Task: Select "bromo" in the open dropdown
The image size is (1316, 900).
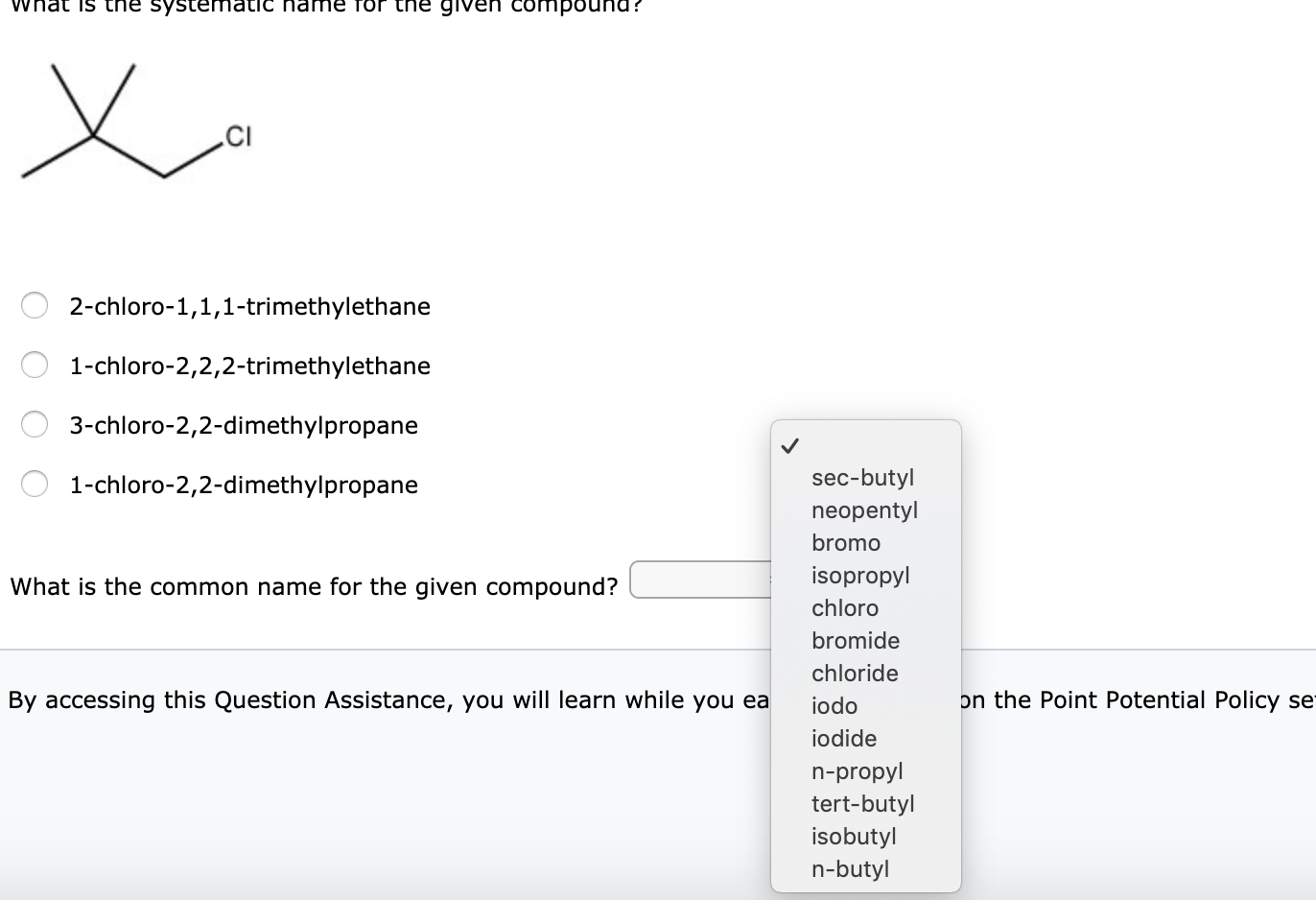Action: point(846,542)
